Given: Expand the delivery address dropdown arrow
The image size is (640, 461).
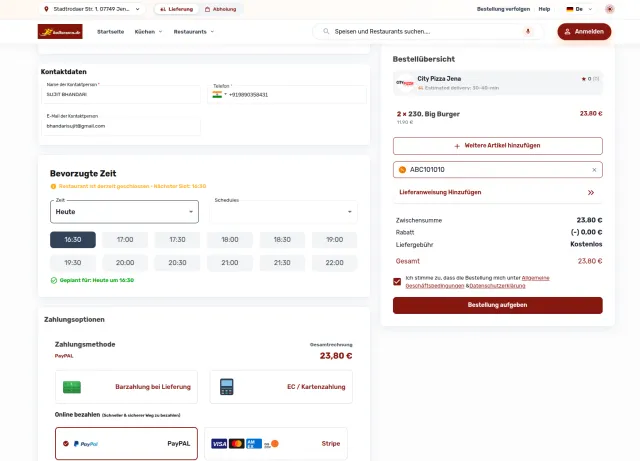Looking at the screenshot, I should (138, 9).
